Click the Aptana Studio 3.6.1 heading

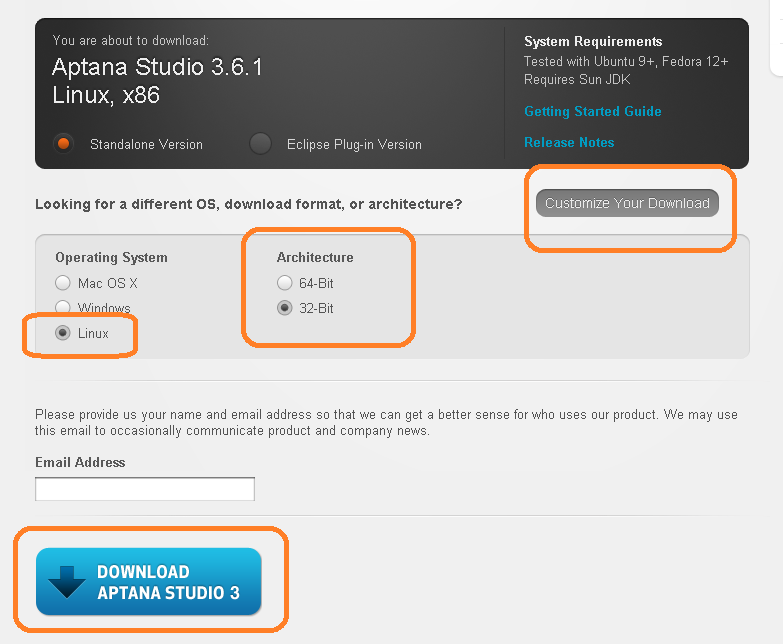tap(157, 67)
